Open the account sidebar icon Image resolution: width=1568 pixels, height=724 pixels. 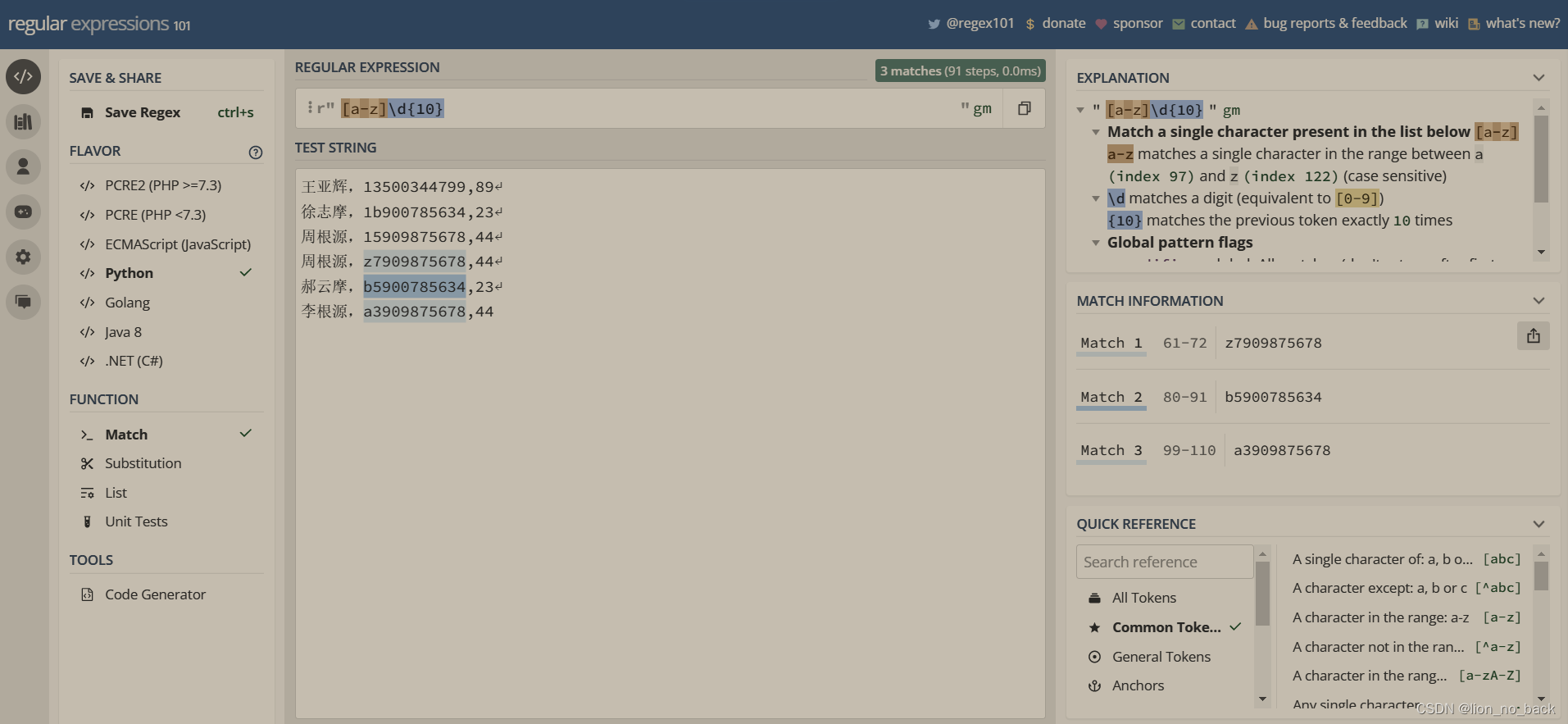[x=23, y=167]
